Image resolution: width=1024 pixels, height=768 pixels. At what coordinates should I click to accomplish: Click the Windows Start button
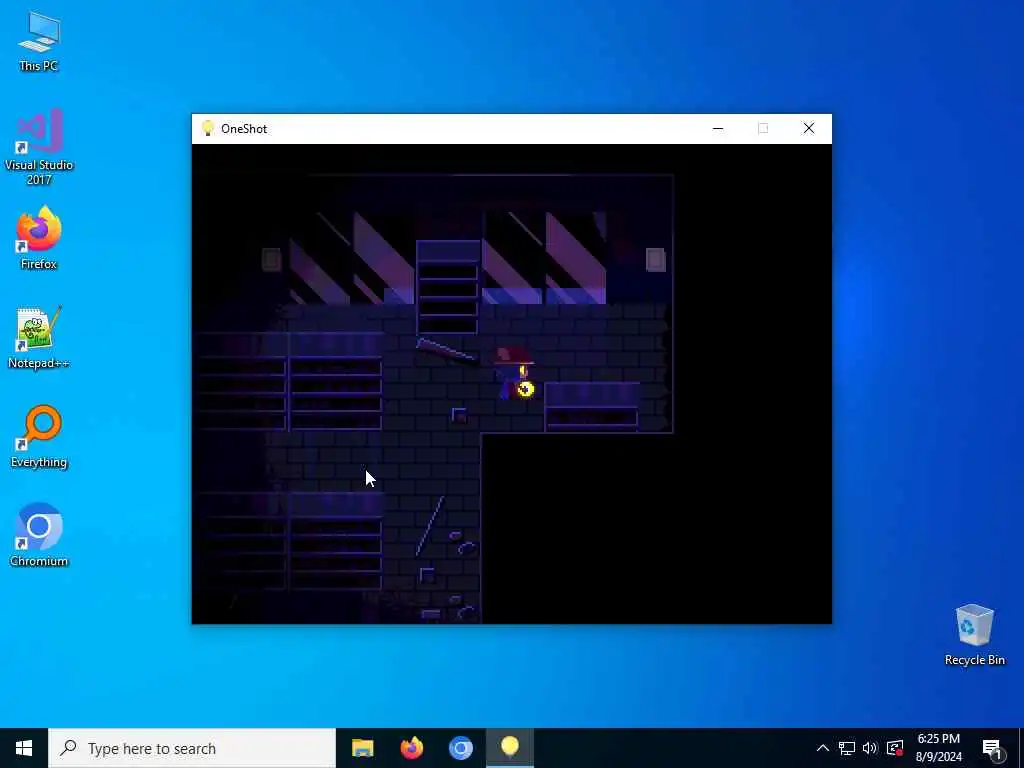pyautogui.click(x=24, y=748)
